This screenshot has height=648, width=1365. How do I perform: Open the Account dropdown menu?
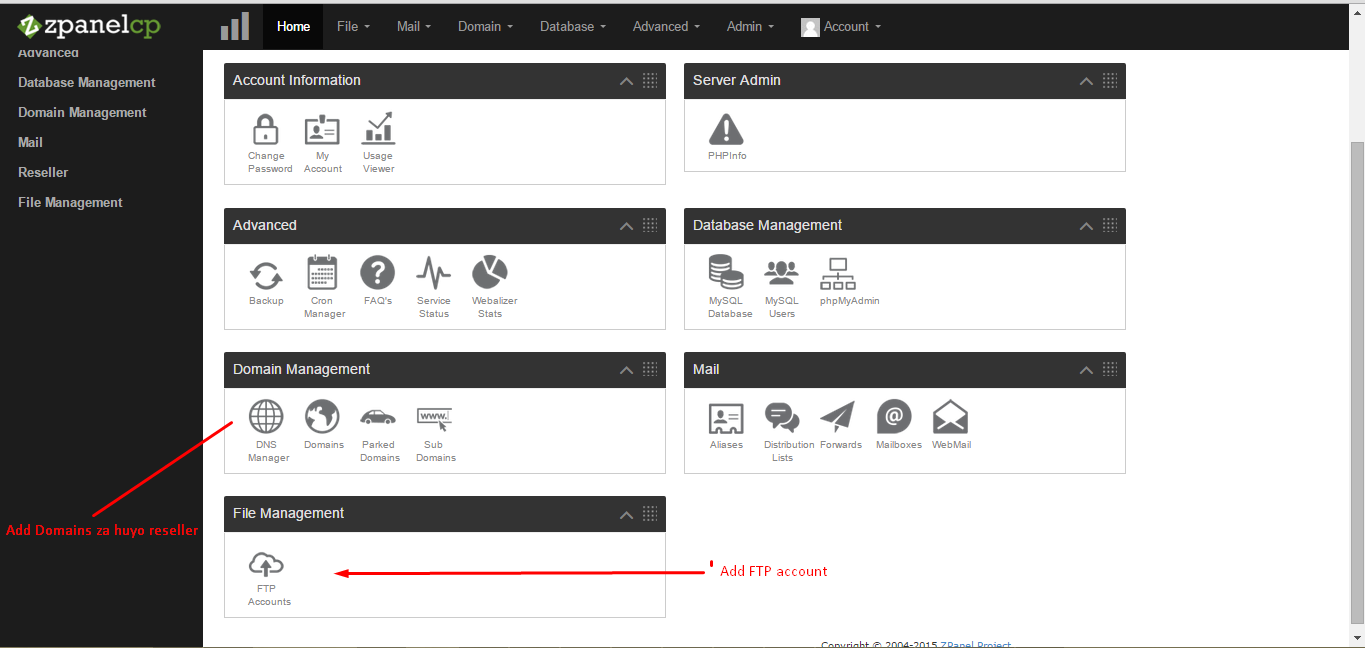[841, 26]
